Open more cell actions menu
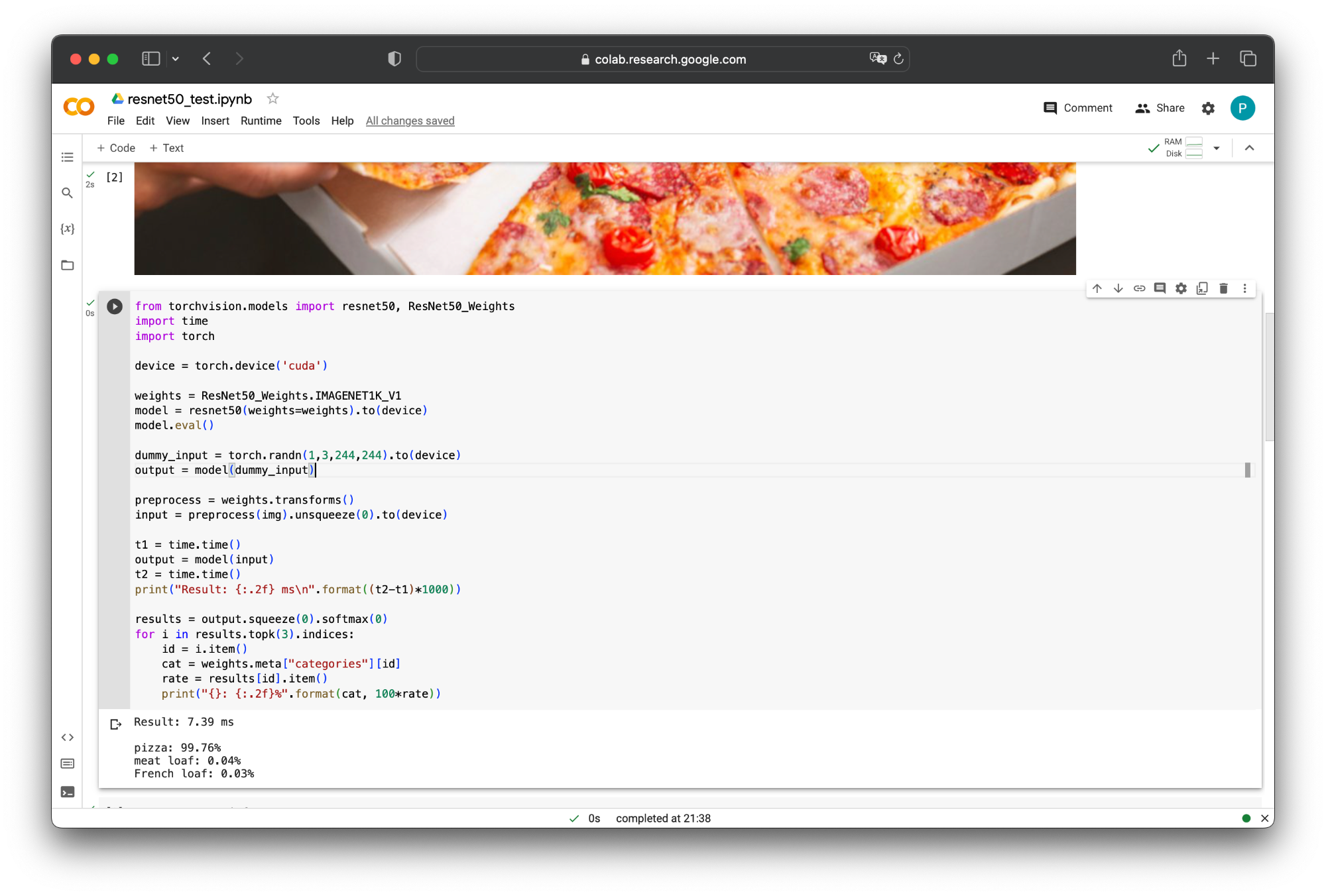1326x896 pixels. pos(1244,288)
